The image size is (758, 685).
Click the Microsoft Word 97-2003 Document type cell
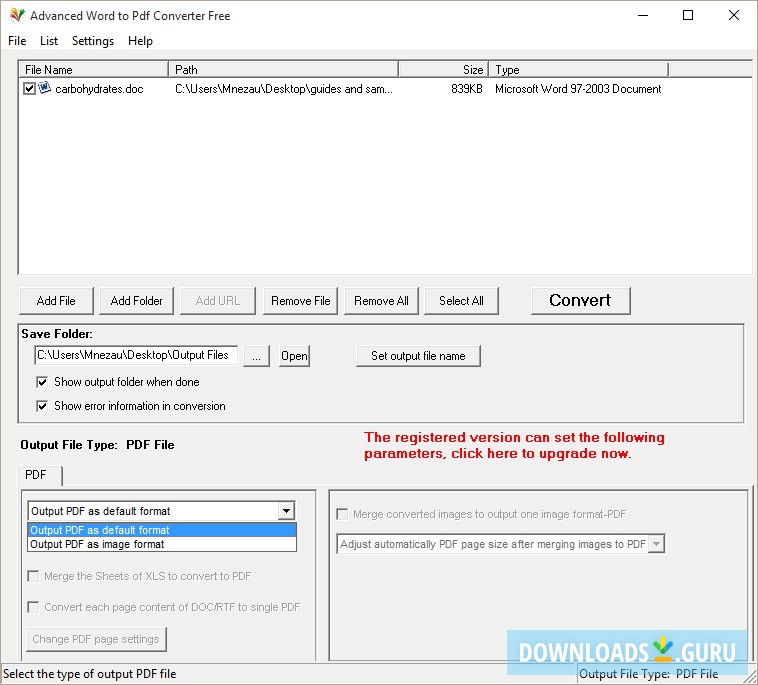tap(578, 89)
